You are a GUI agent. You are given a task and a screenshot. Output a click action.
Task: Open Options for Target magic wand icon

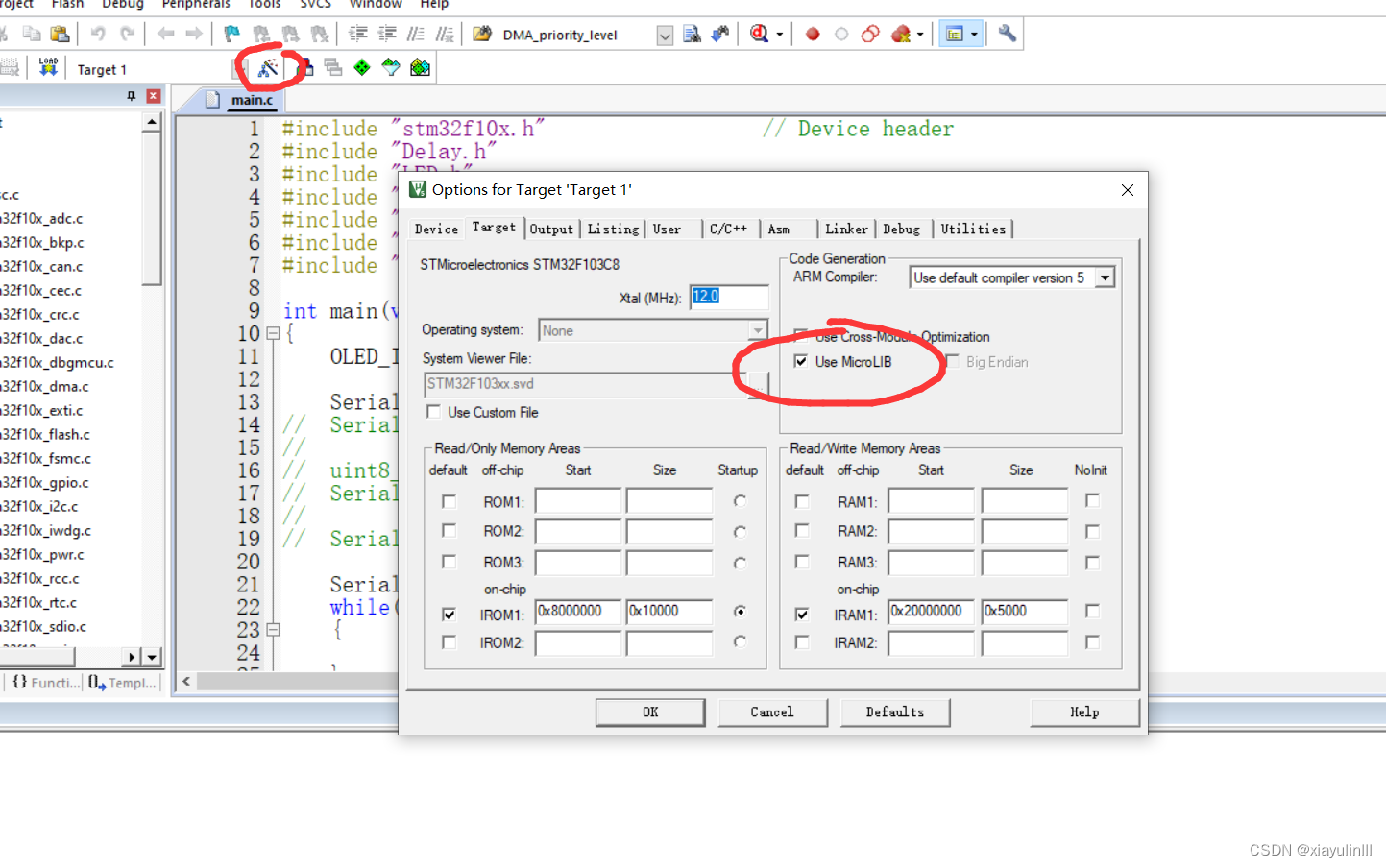tap(268, 67)
